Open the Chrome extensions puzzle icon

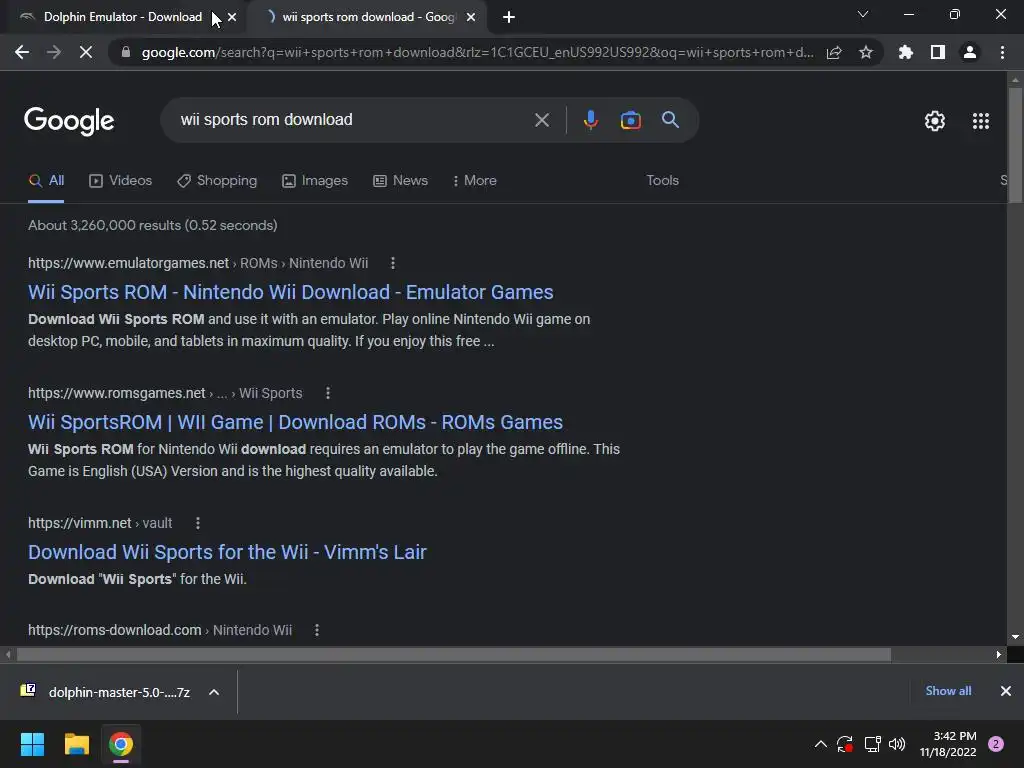tap(906, 52)
